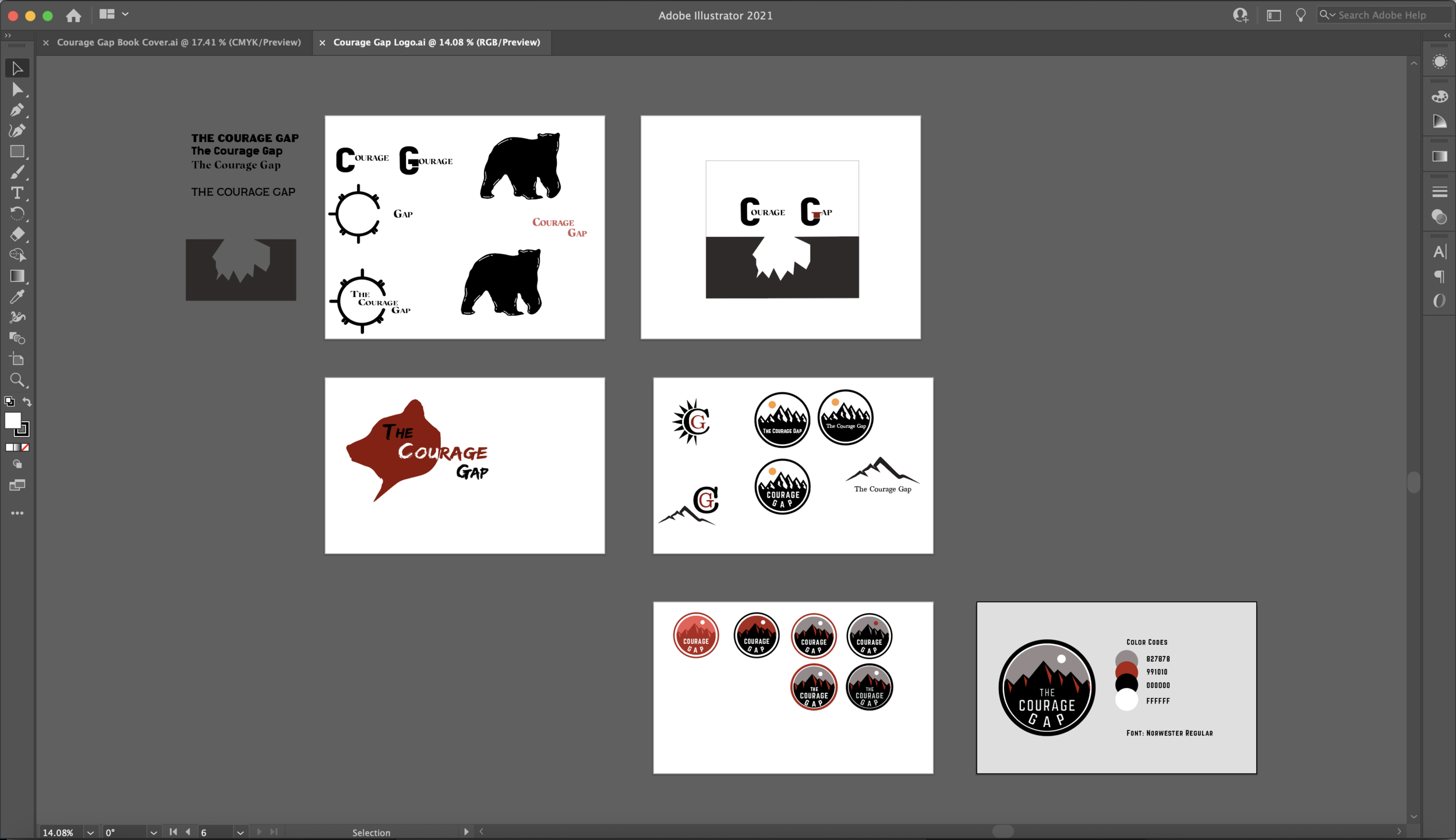Viewport: 1456px width, 840px height.
Task: Go to first artboard button
Action: pyautogui.click(x=173, y=832)
